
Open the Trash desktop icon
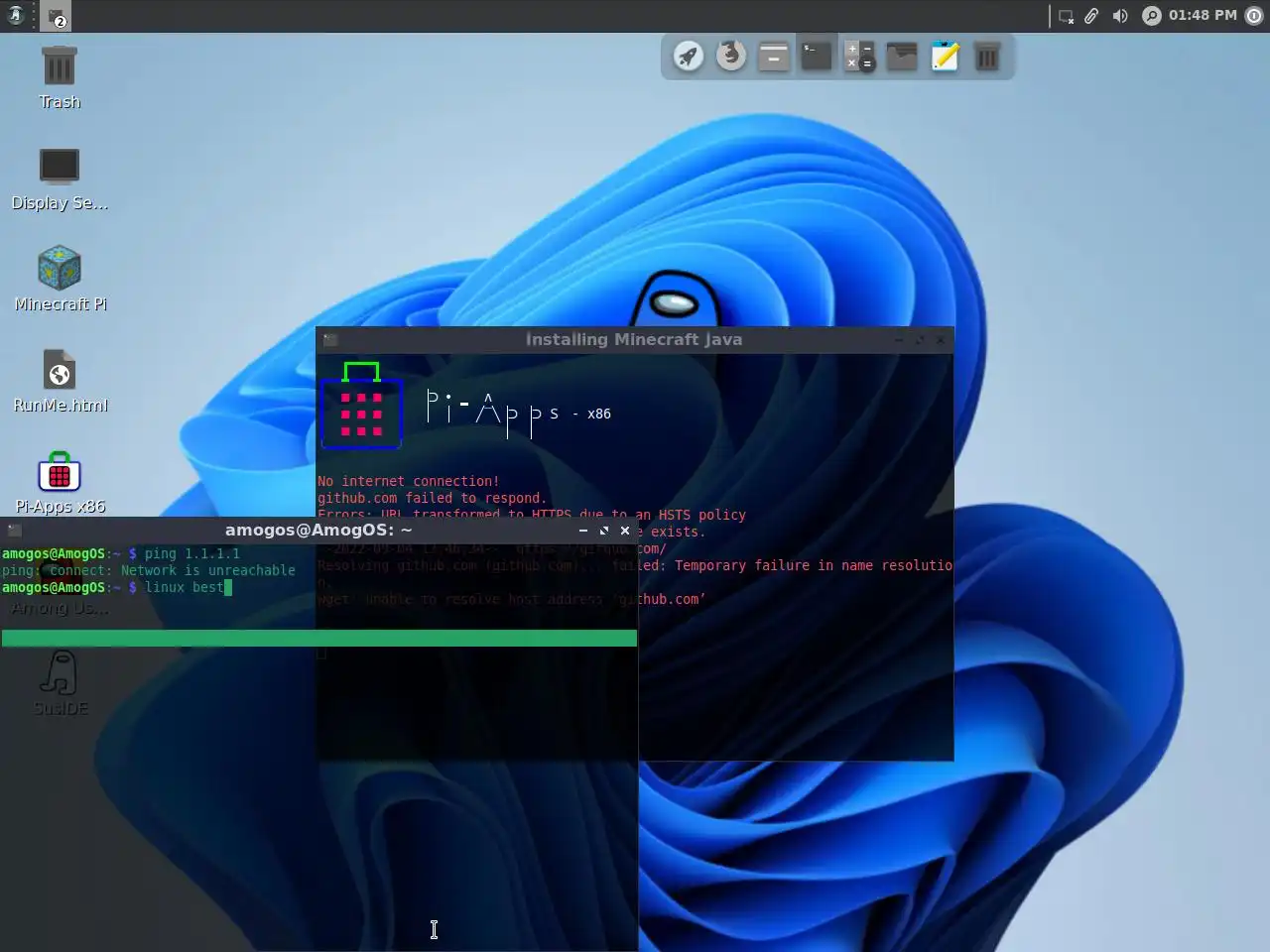point(60,77)
